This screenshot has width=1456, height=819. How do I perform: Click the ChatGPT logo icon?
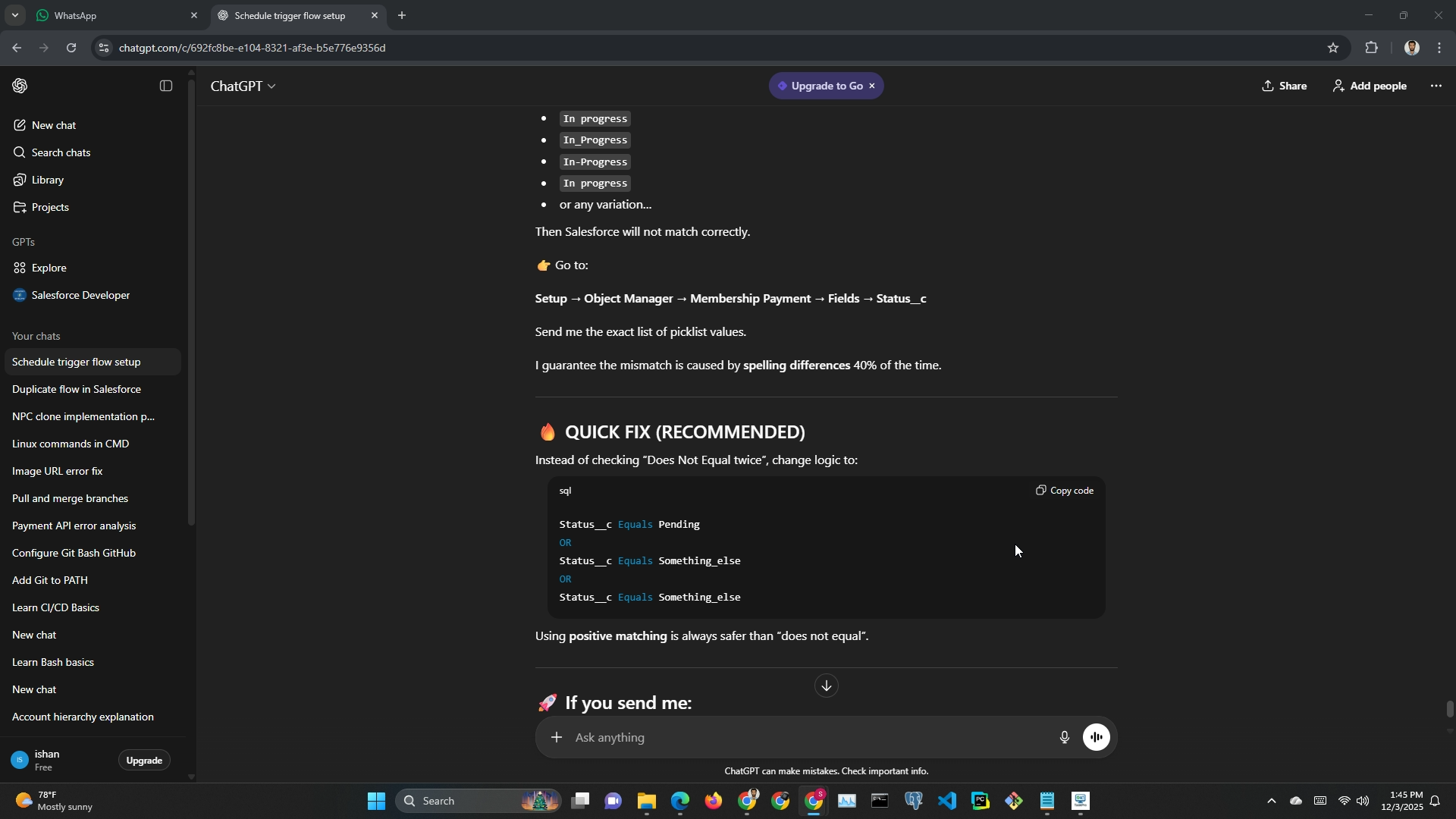(20, 86)
